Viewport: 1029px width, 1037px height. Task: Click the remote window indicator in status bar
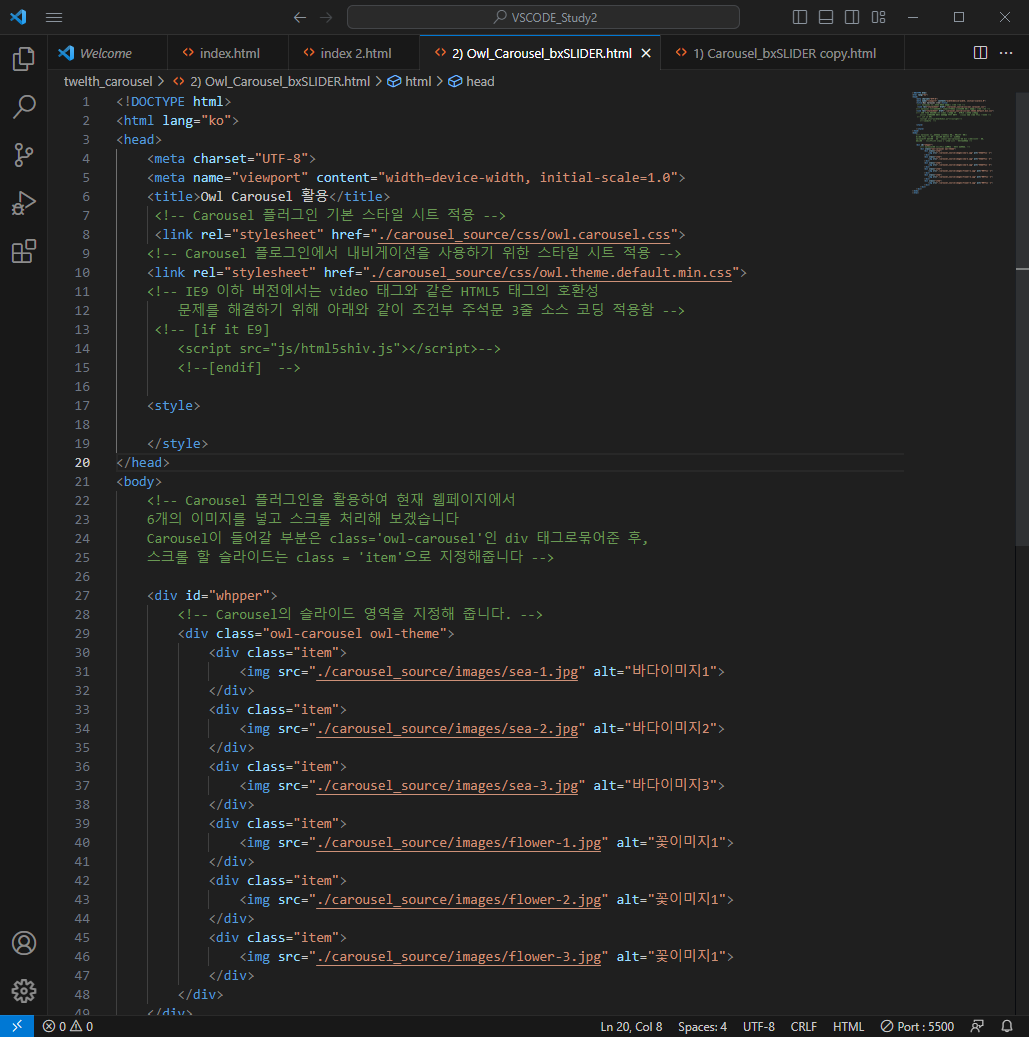(x=17, y=1026)
